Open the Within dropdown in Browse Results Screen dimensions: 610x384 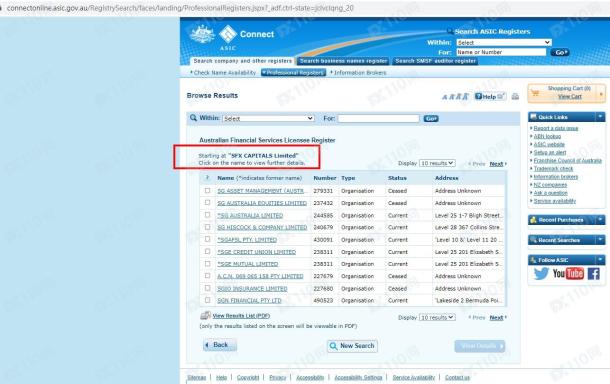click(x=268, y=118)
